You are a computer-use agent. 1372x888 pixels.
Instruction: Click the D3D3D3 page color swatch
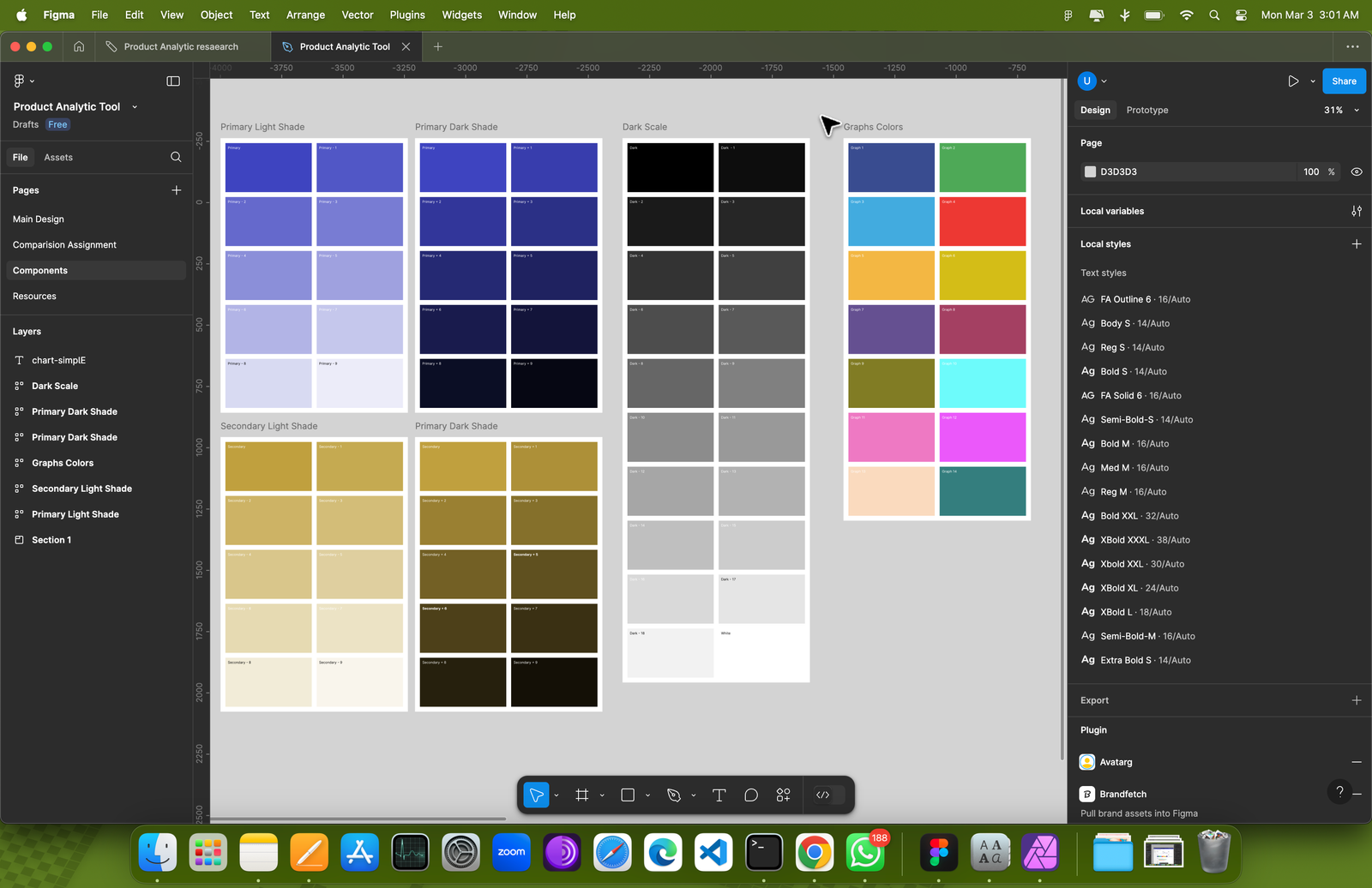click(x=1090, y=171)
